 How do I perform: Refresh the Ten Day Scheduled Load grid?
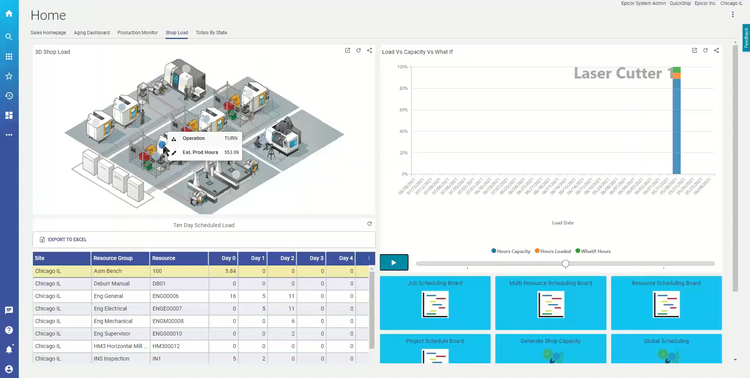tap(369, 223)
